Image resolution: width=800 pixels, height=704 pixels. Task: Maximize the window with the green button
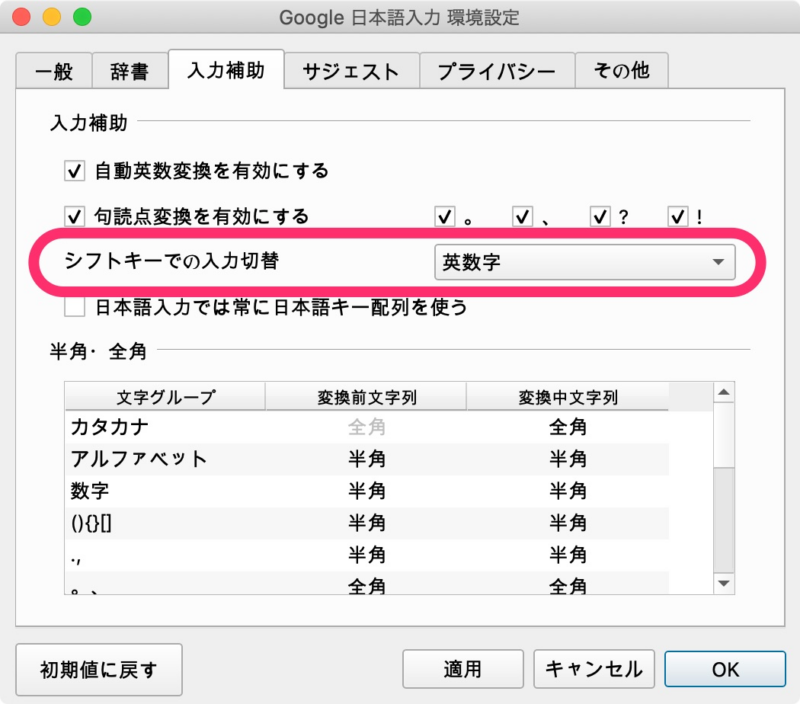[x=82, y=17]
